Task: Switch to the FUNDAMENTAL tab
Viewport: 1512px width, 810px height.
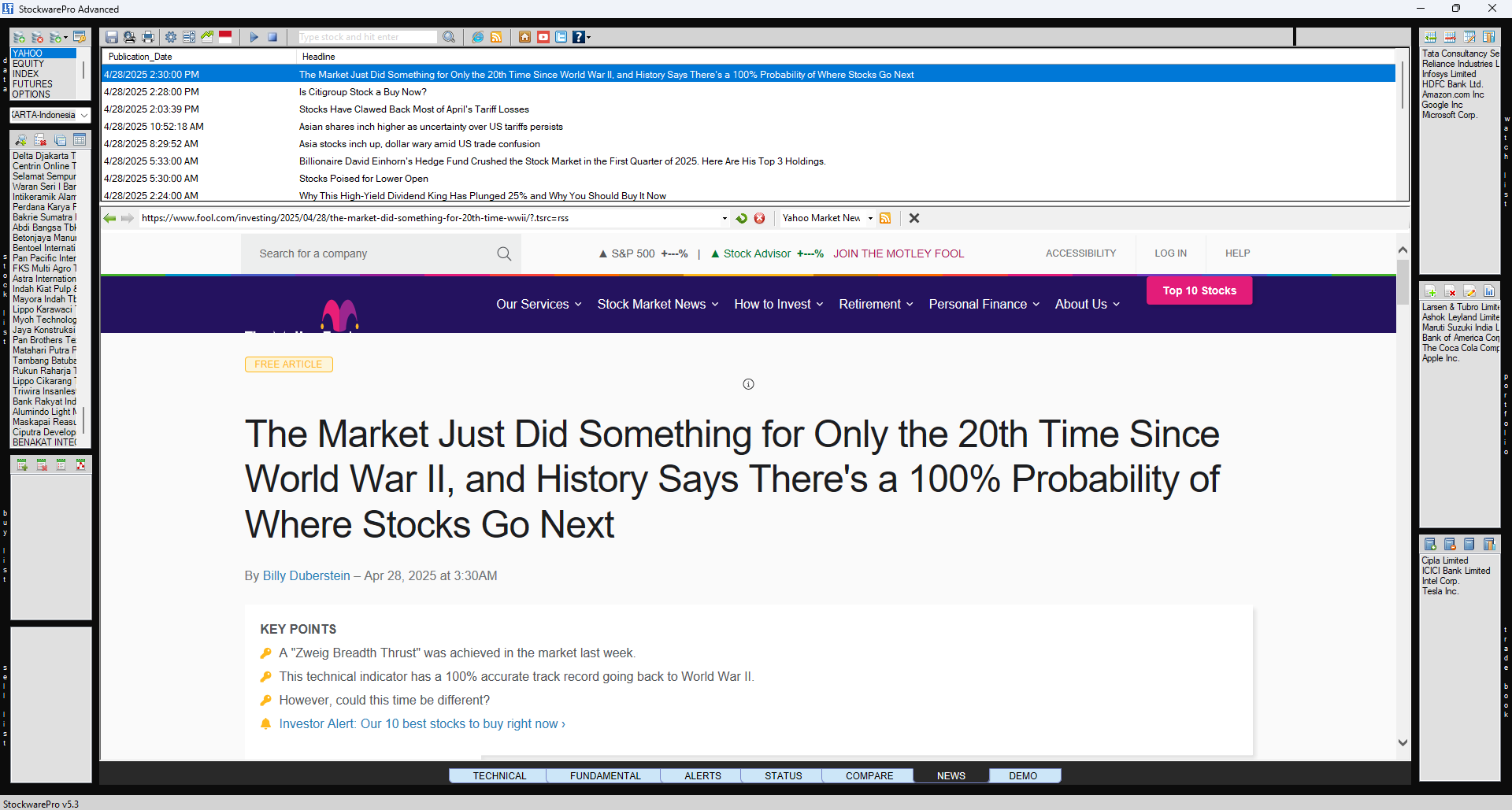Action: click(x=606, y=775)
